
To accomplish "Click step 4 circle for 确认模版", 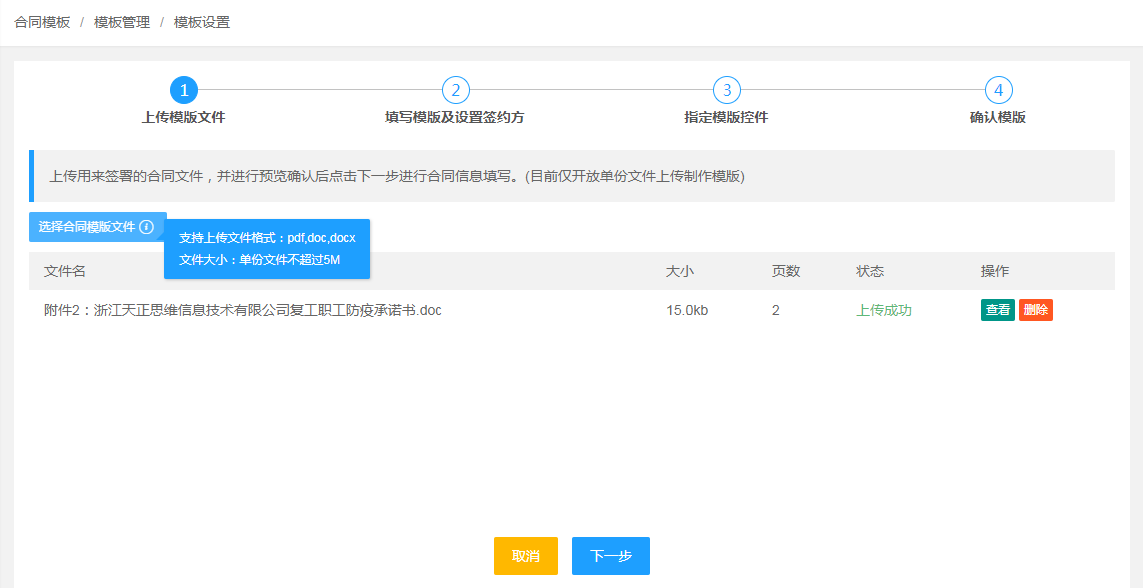I will click(1000, 88).
